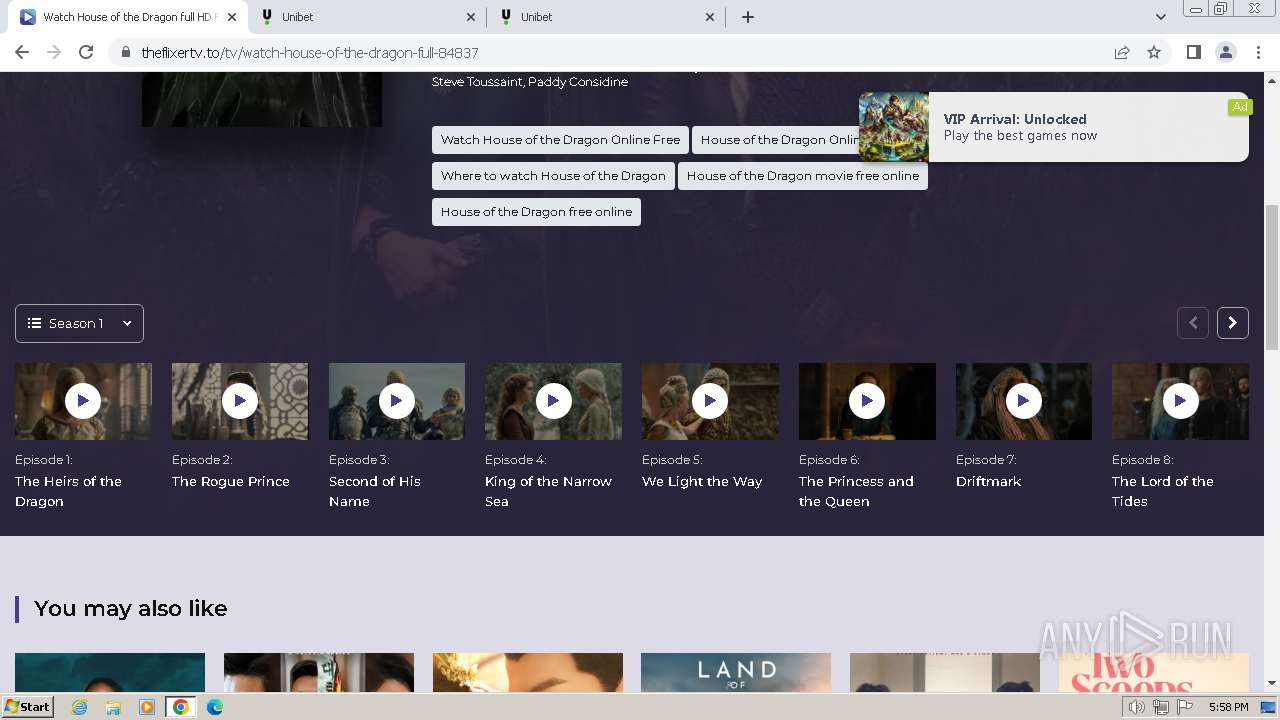The height and width of the screenshot is (720, 1280).
Task: Open the Season 1 dropdown
Action: [x=79, y=323]
